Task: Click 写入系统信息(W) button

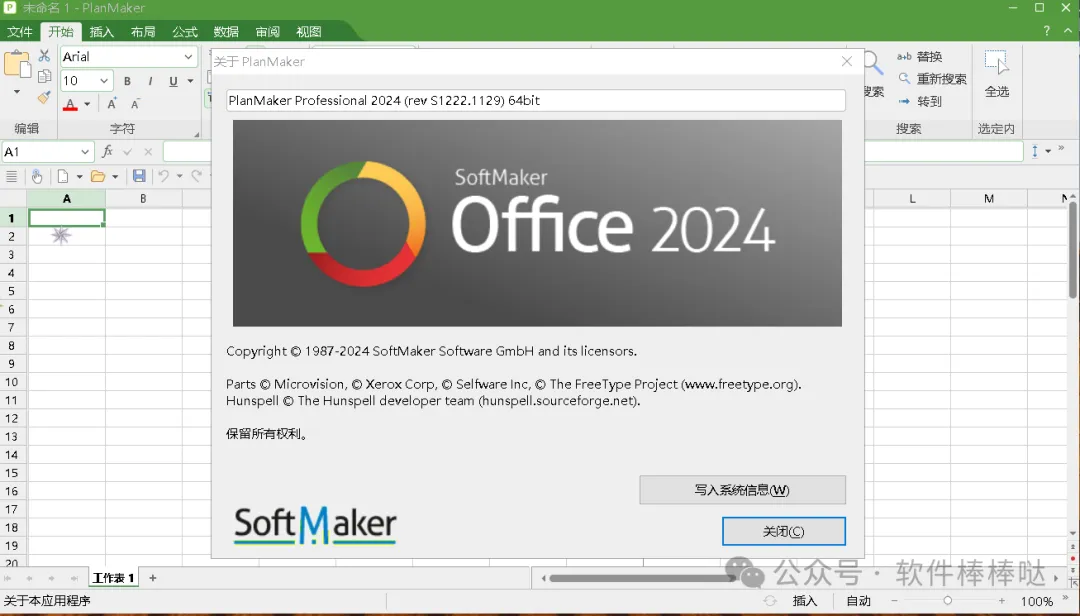Action: coord(742,490)
